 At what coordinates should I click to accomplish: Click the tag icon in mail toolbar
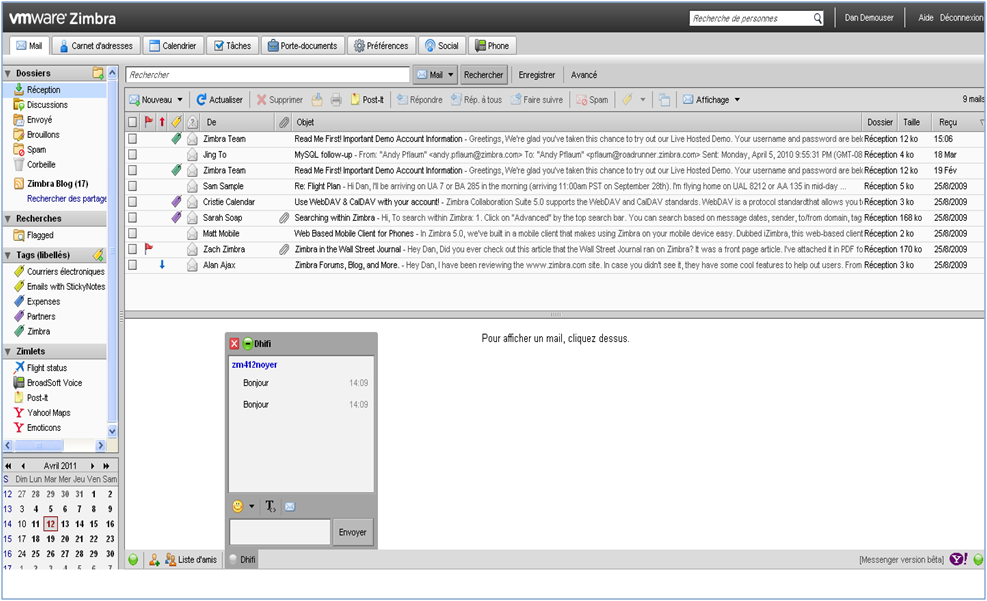[x=628, y=99]
